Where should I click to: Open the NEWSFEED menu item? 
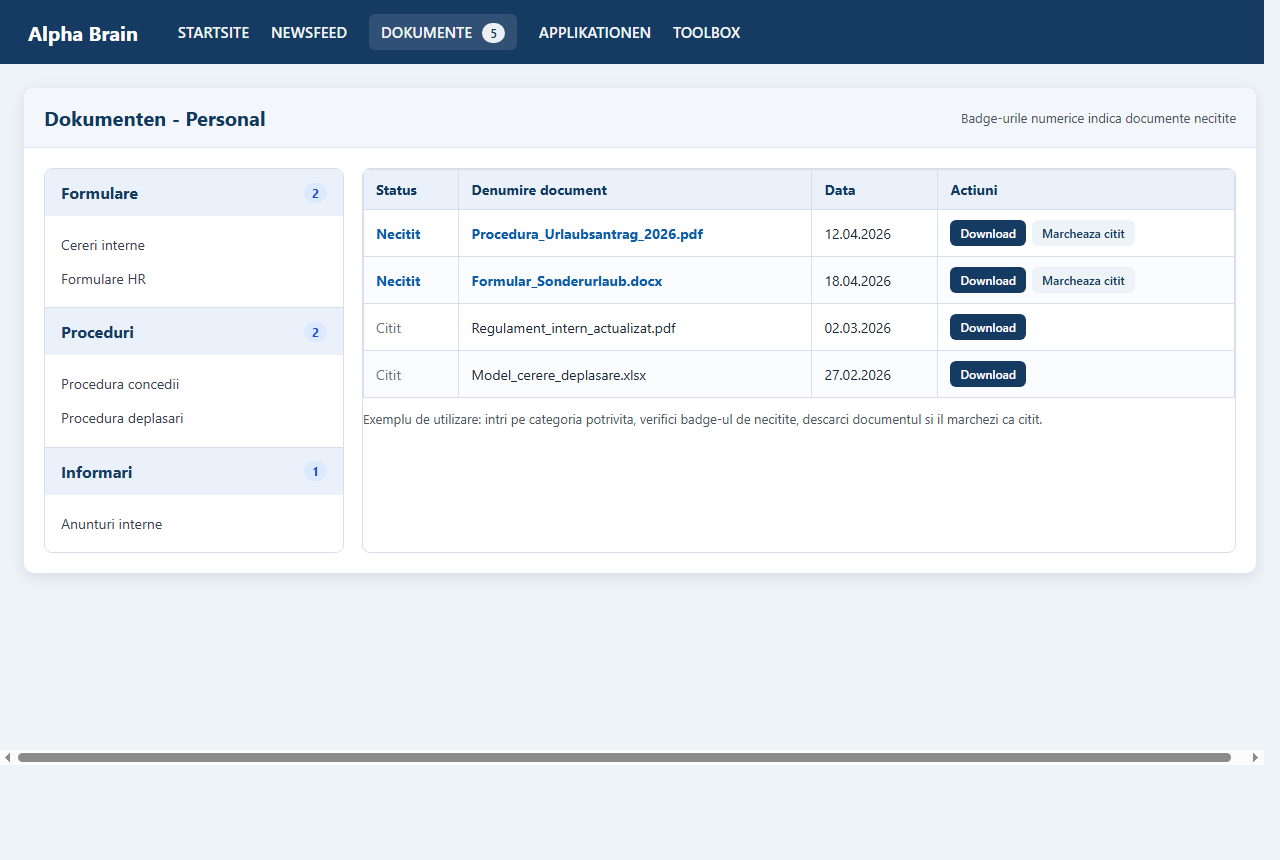pos(309,33)
